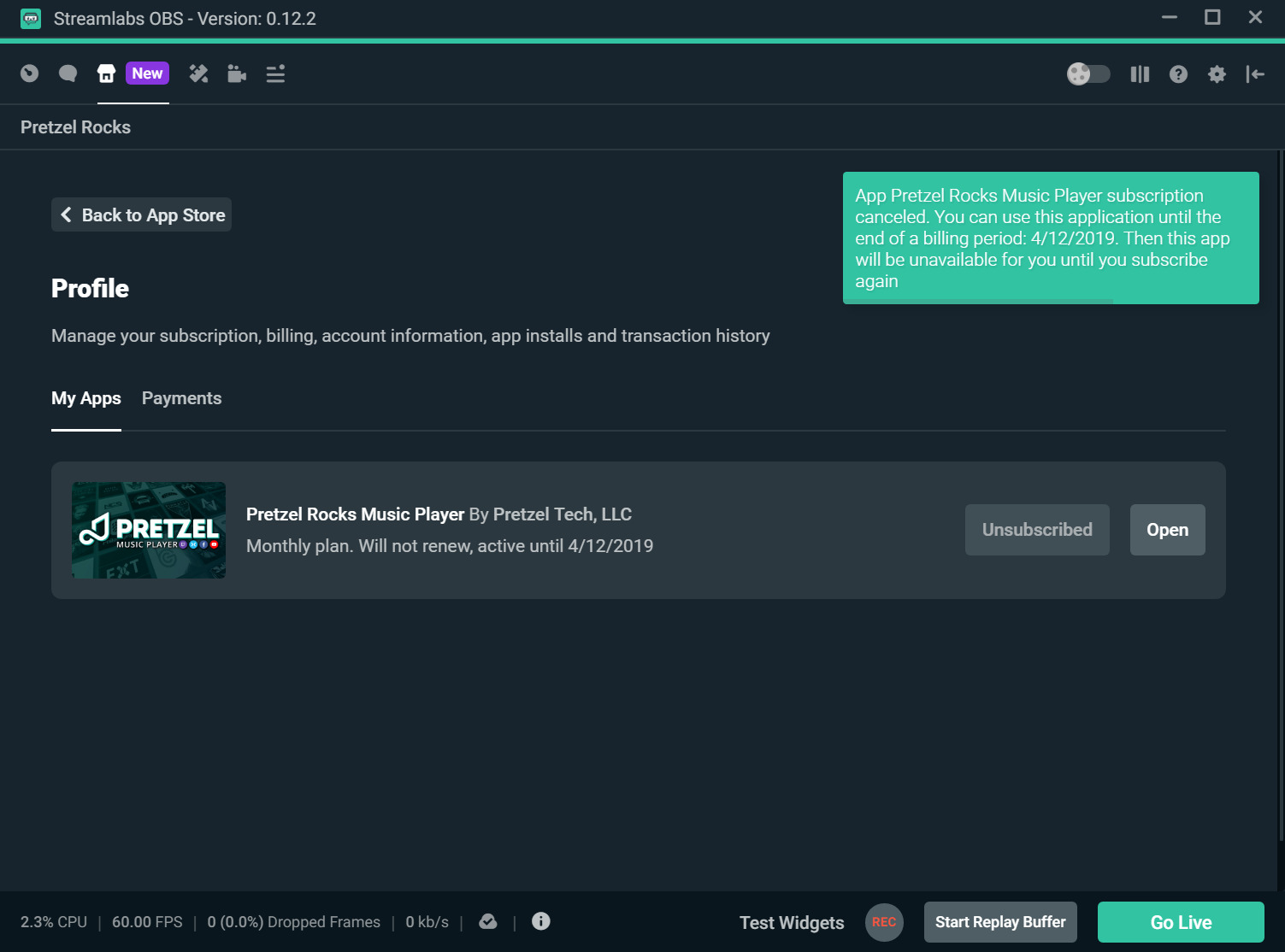Go back to App Store
The width and height of the screenshot is (1285, 952).
coord(142,215)
